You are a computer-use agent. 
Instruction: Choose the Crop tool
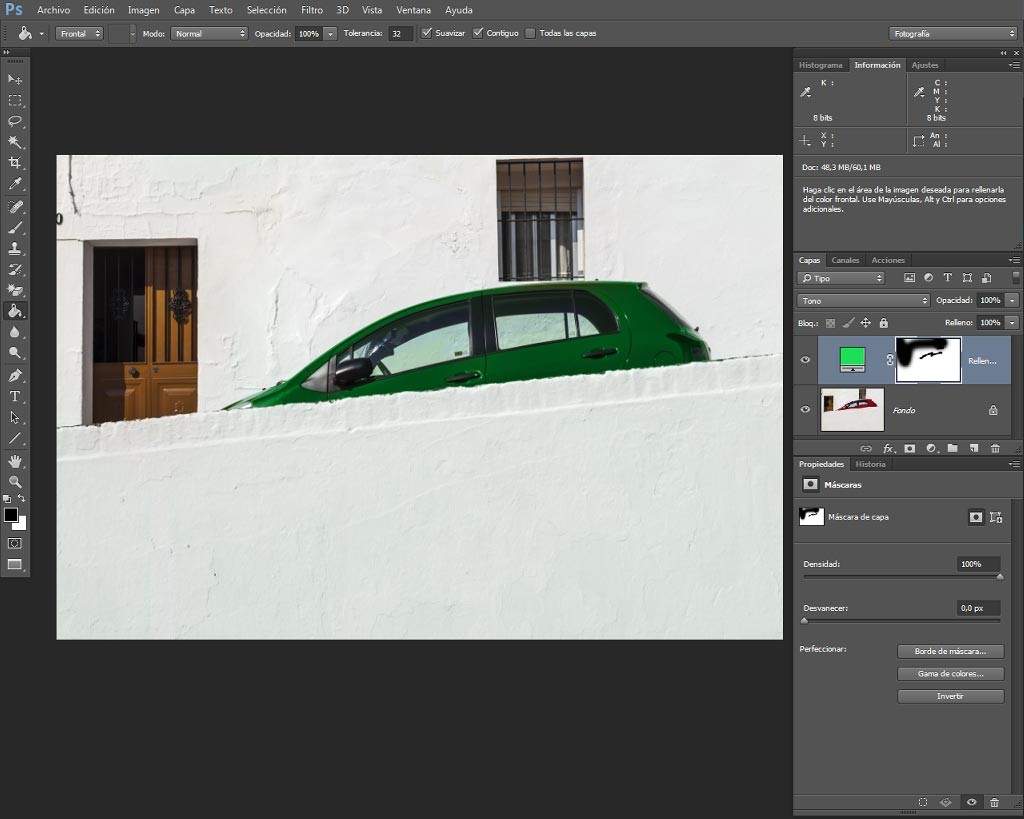(14, 163)
